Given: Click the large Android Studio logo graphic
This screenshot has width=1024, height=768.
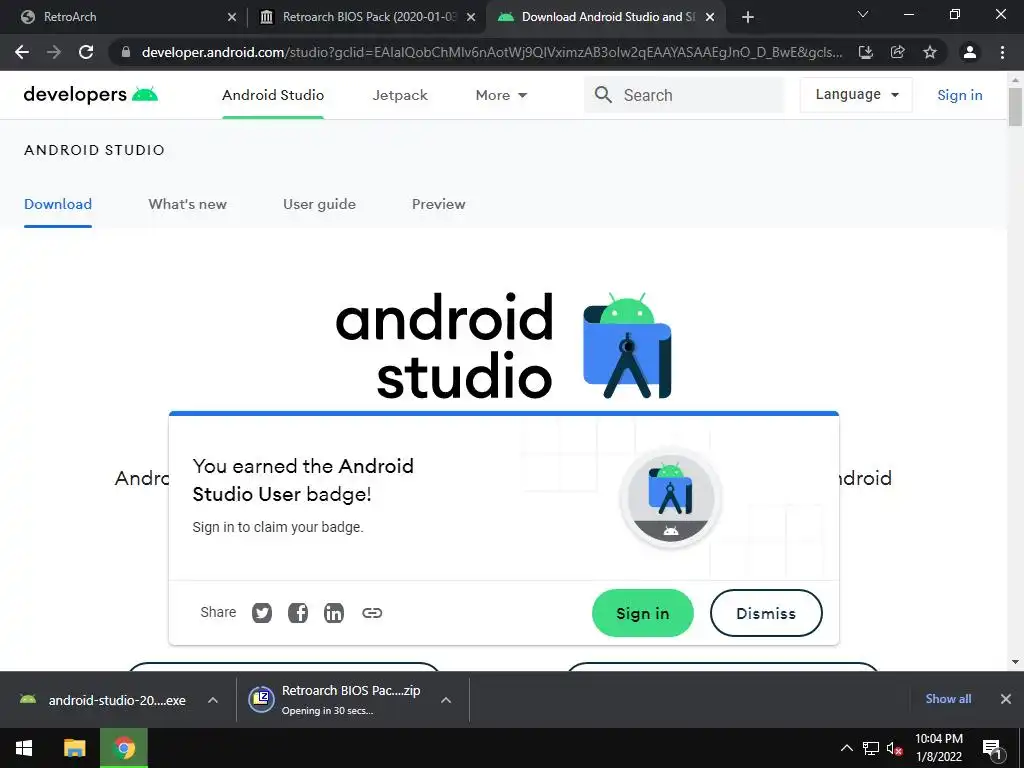Looking at the screenshot, I should click(x=627, y=345).
